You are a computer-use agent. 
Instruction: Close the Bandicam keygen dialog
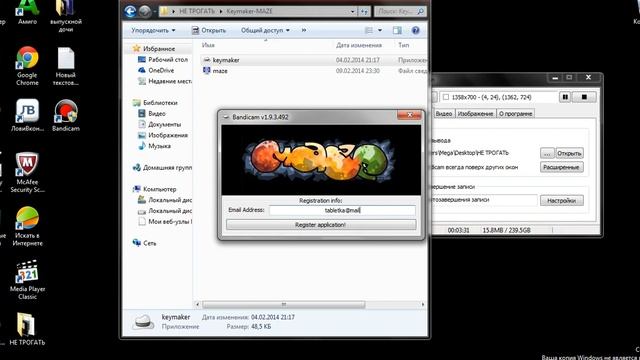coord(409,115)
